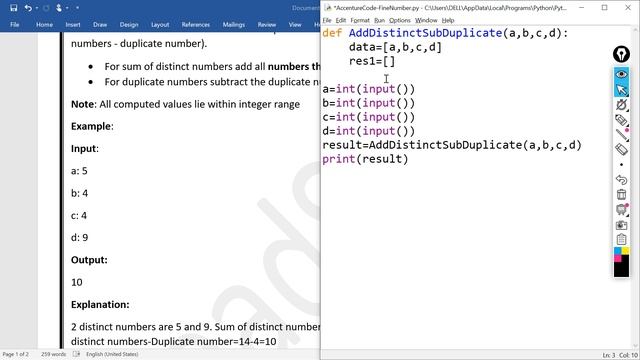Click the Save icon in Word
Screen dimensions: 640x360
[13, 8]
